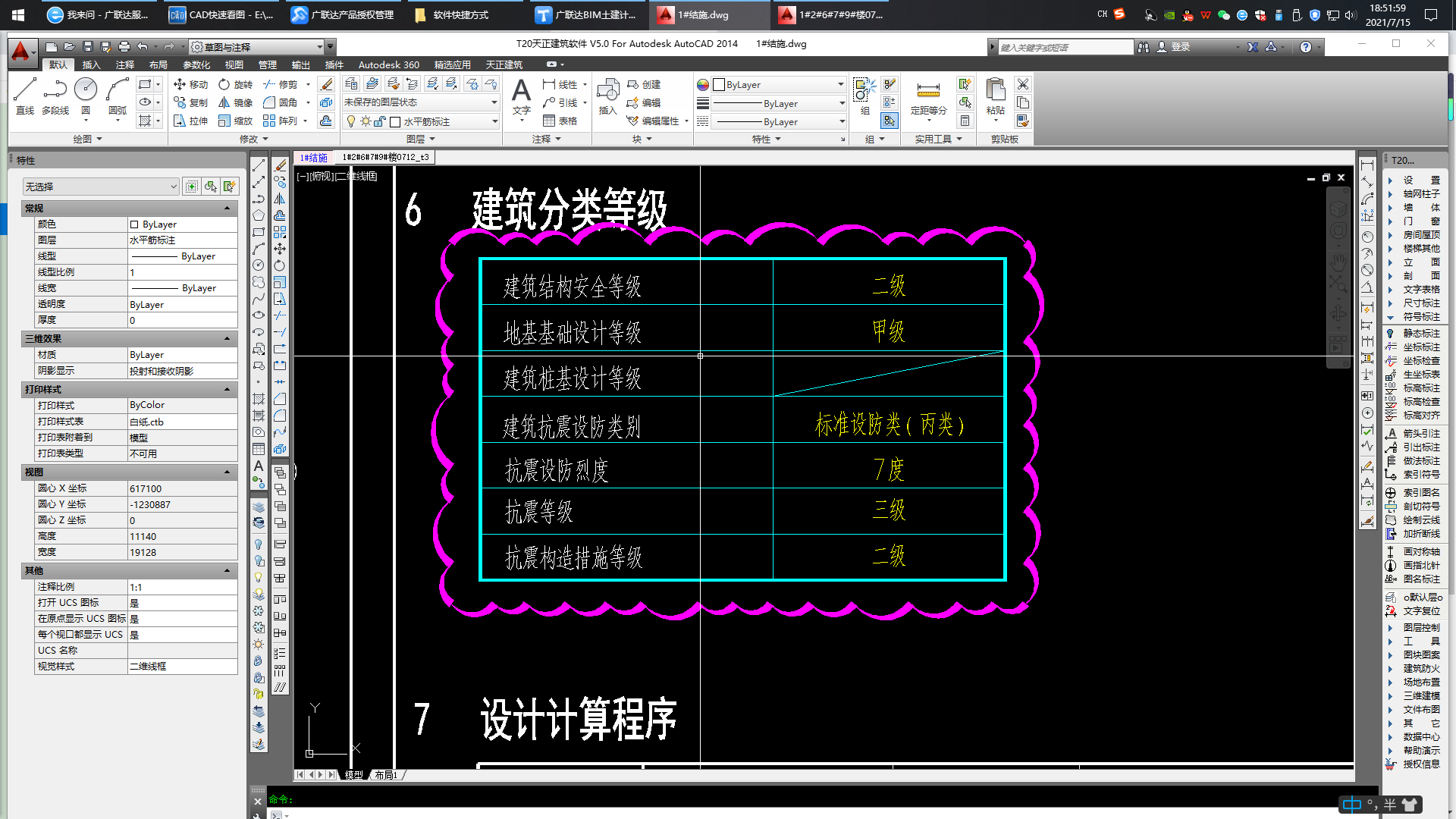Toggle the layer freeze sun icon
This screenshot has width=1456, height=819.
(x=366, y=121)
